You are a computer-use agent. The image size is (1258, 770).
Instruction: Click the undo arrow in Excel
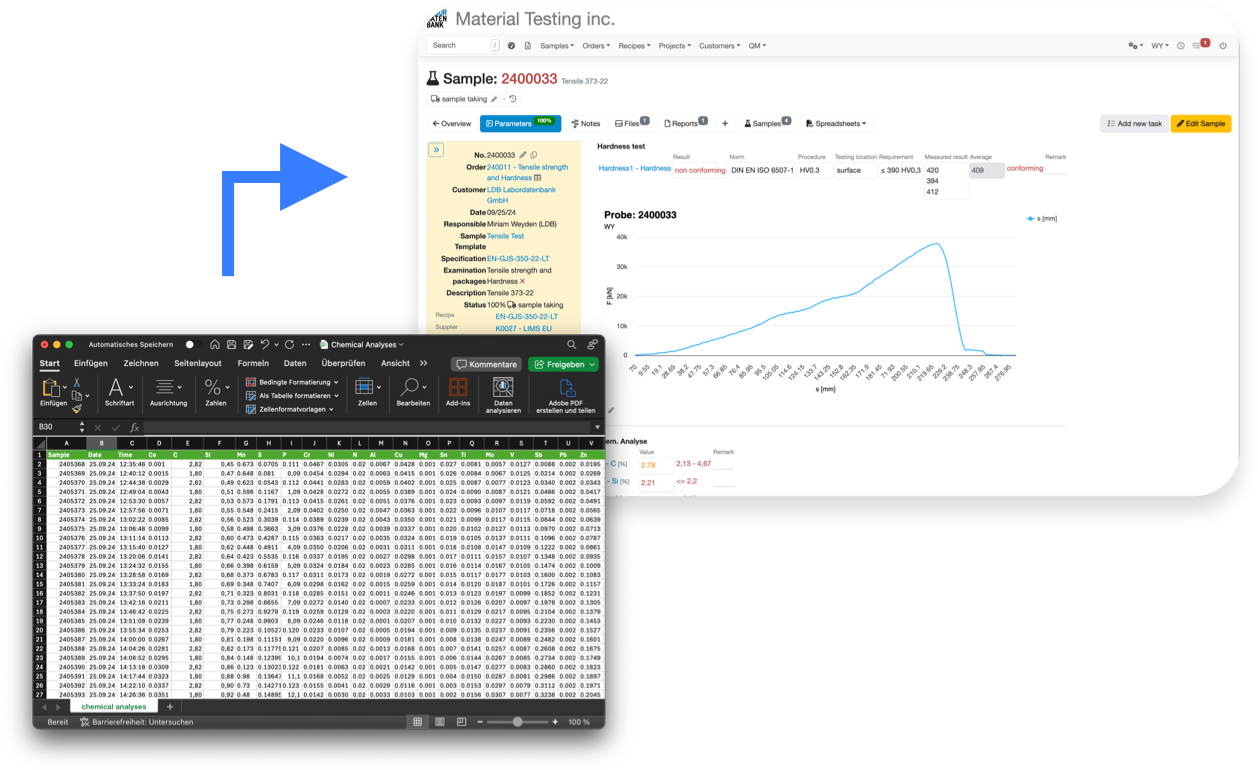(265, 344)
